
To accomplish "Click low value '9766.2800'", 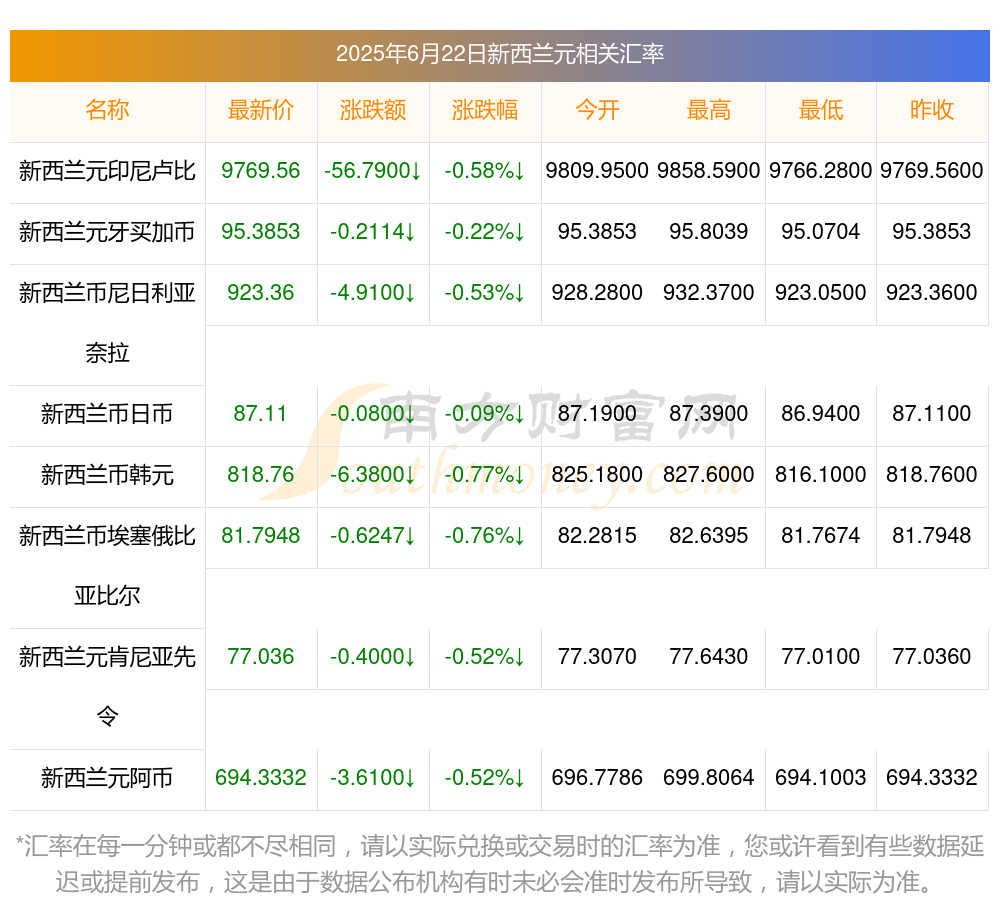I will 821,171.
